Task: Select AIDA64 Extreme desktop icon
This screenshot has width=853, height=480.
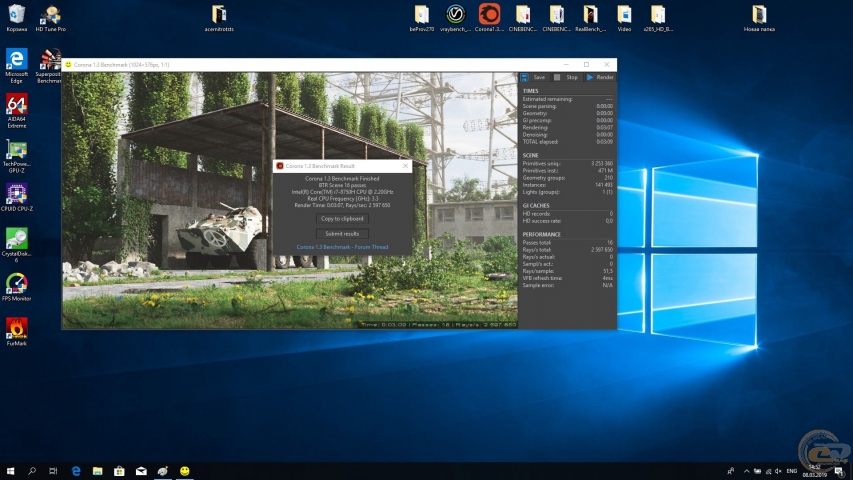Action: coord(16,111)
